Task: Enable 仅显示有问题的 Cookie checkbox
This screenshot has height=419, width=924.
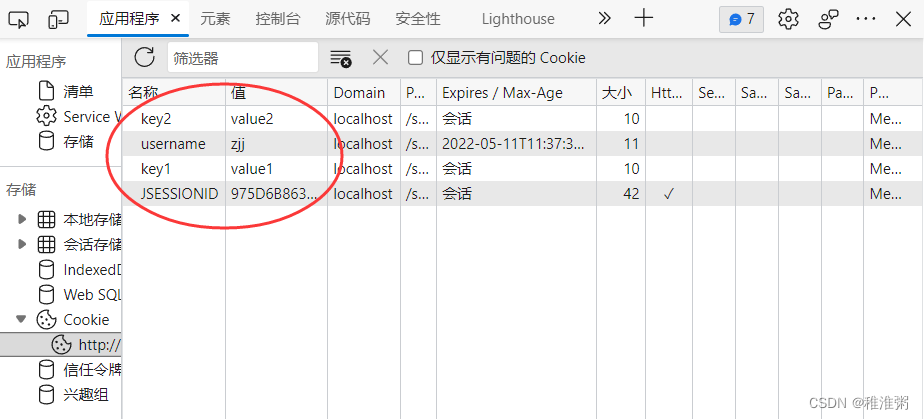Action: click(x=415, y=57)
